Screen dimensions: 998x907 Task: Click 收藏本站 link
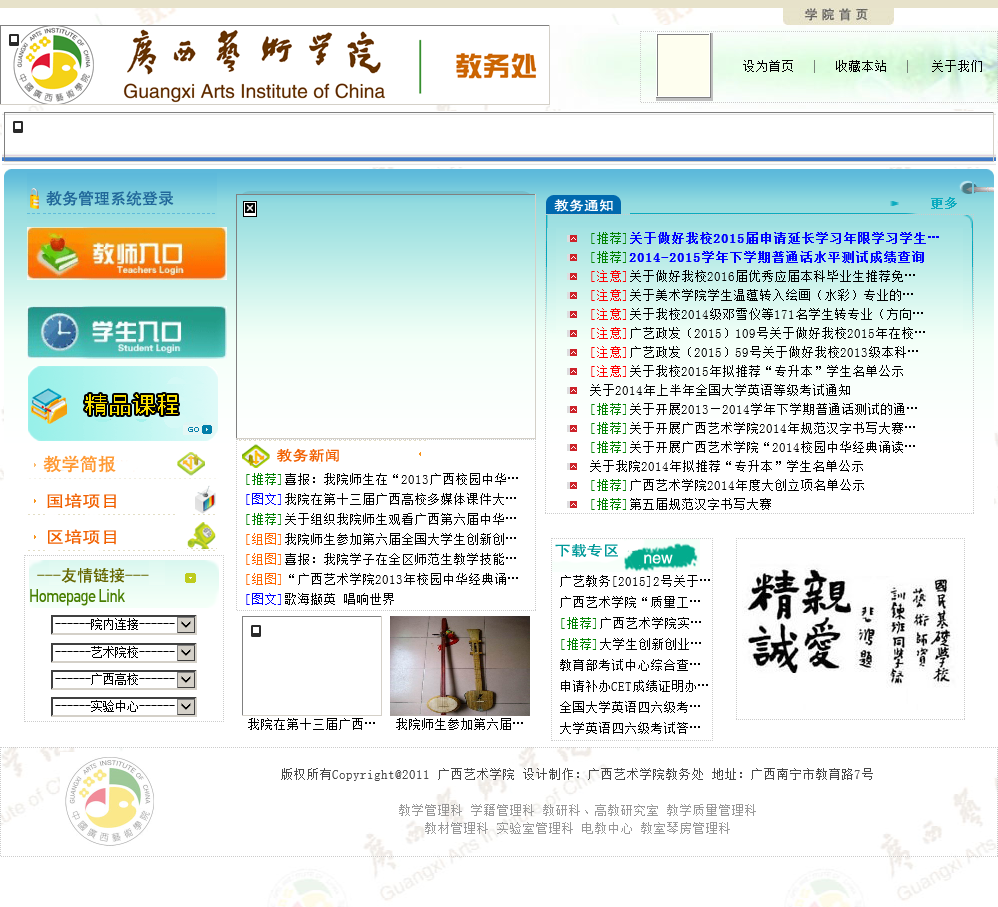click(x=861, y=66)
